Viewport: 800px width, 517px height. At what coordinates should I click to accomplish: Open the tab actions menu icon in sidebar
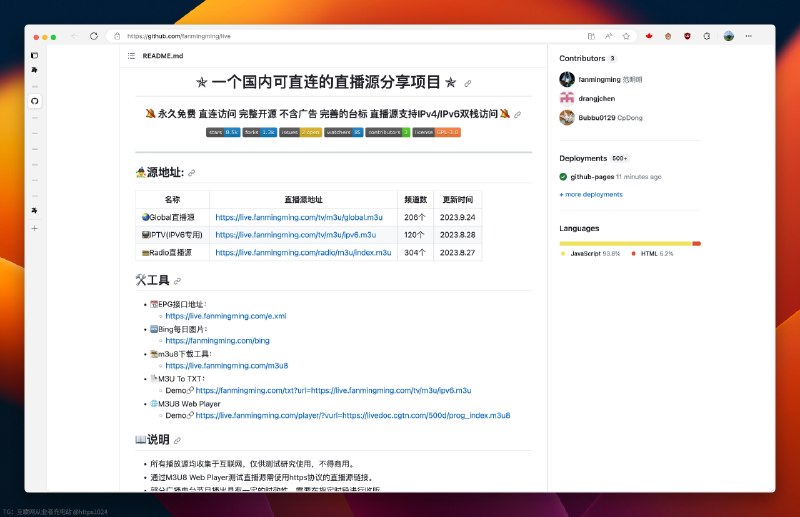[x=35, y=55]
